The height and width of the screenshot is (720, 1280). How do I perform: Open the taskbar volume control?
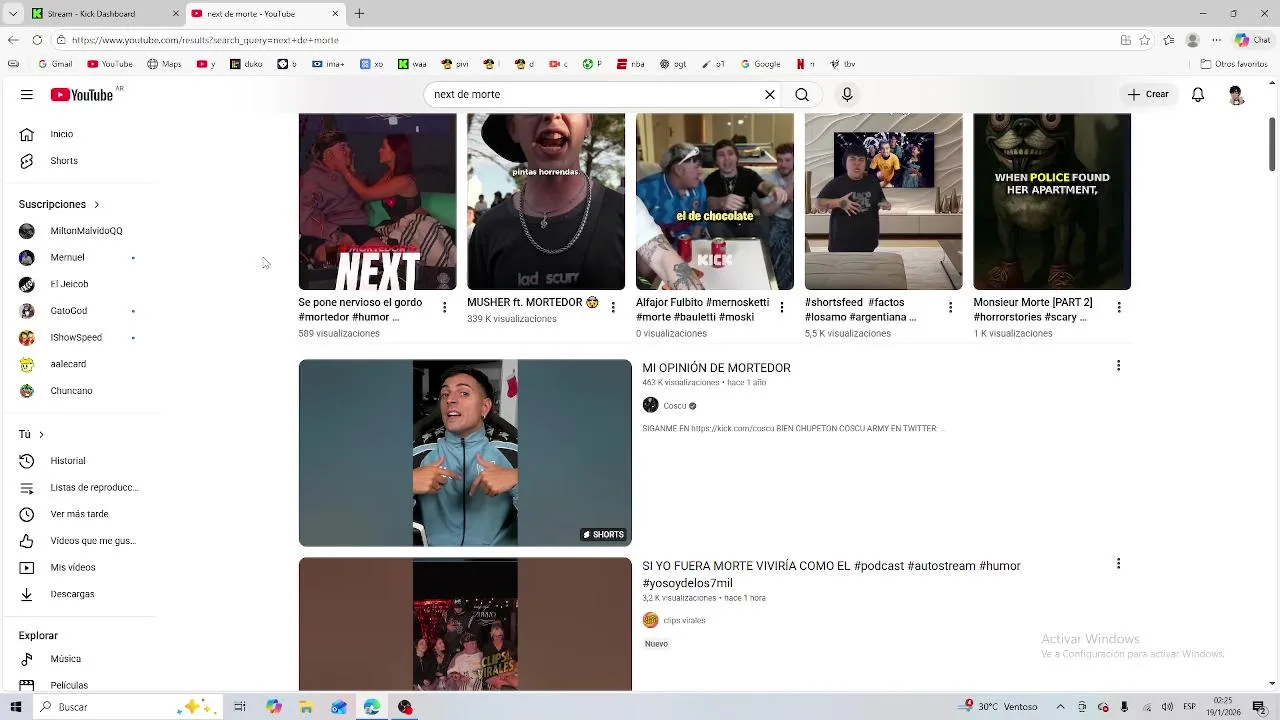click(1167, 707)
